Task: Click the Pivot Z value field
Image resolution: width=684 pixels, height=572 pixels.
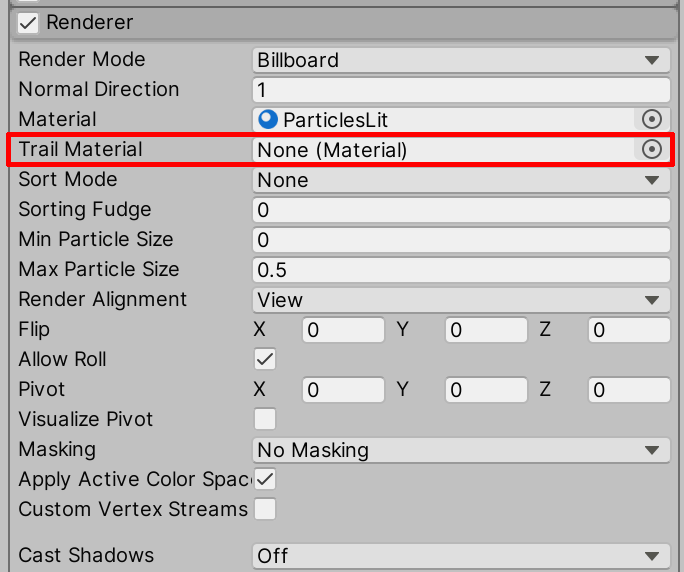Action: coord(629,390)
